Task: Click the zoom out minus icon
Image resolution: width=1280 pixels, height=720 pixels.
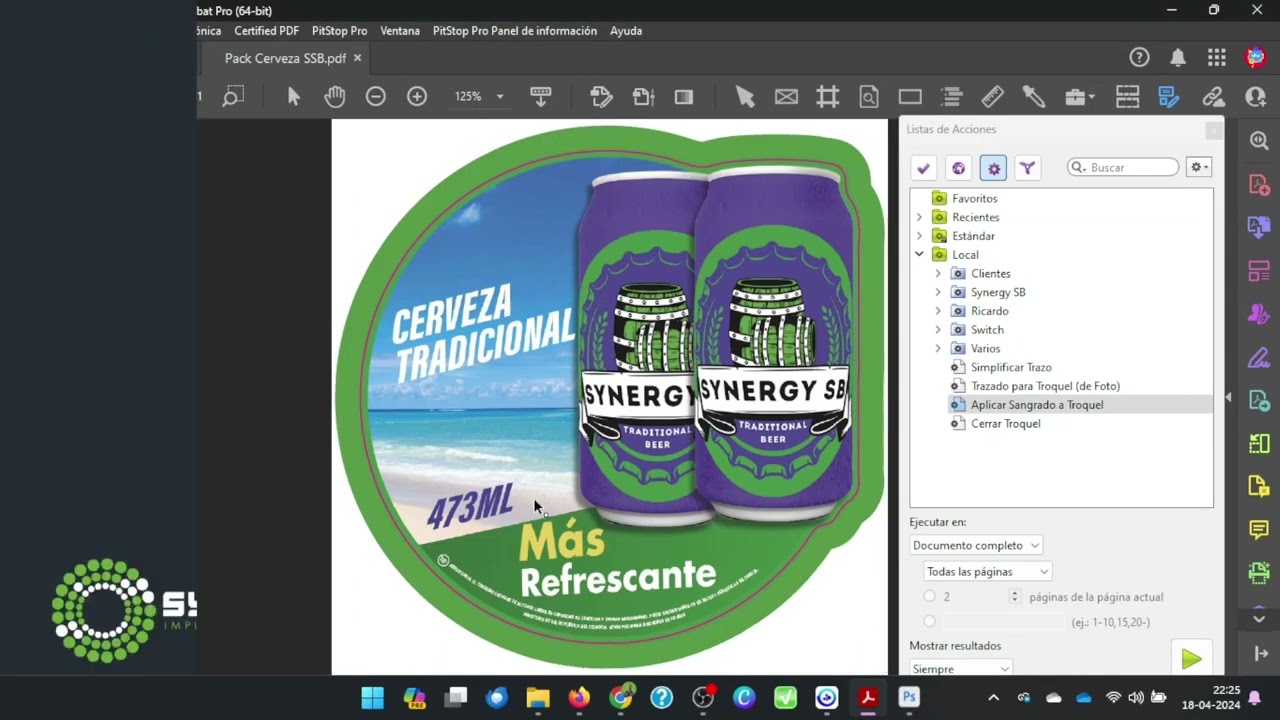Action: point(376,97)
